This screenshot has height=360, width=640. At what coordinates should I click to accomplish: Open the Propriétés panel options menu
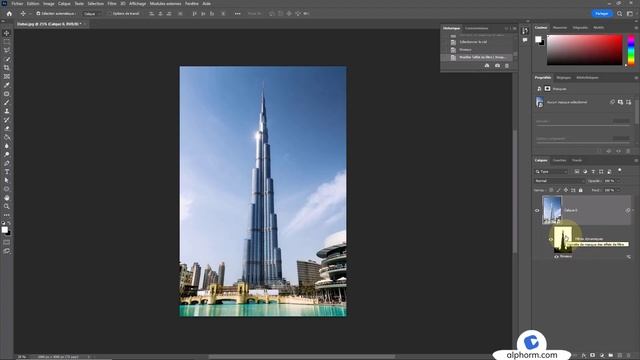[x=636, y=78]
